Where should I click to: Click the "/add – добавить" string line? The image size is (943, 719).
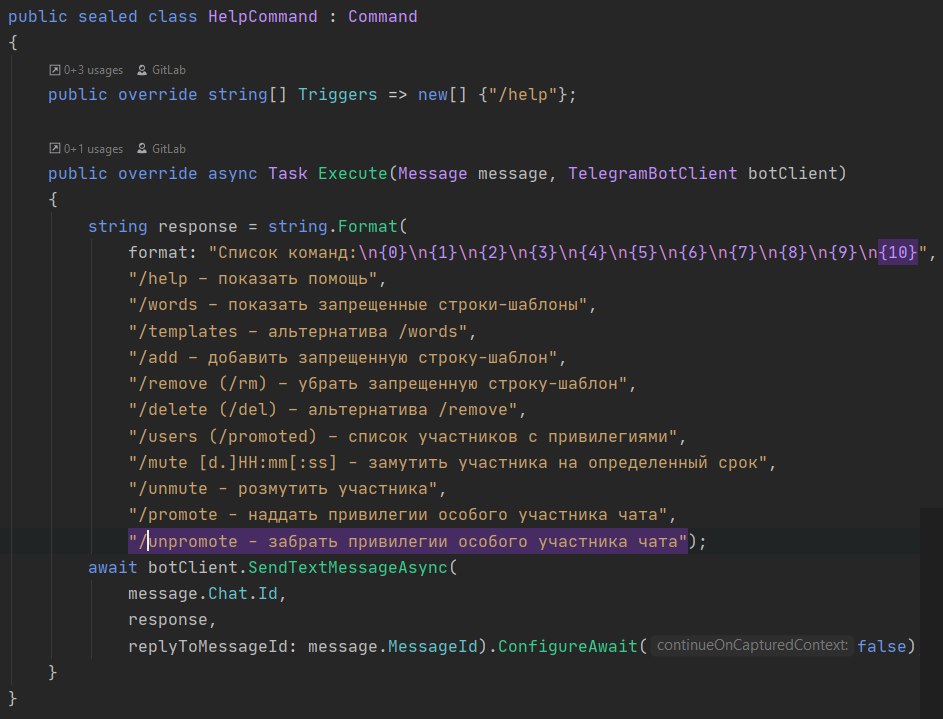(x=343, y=358)
